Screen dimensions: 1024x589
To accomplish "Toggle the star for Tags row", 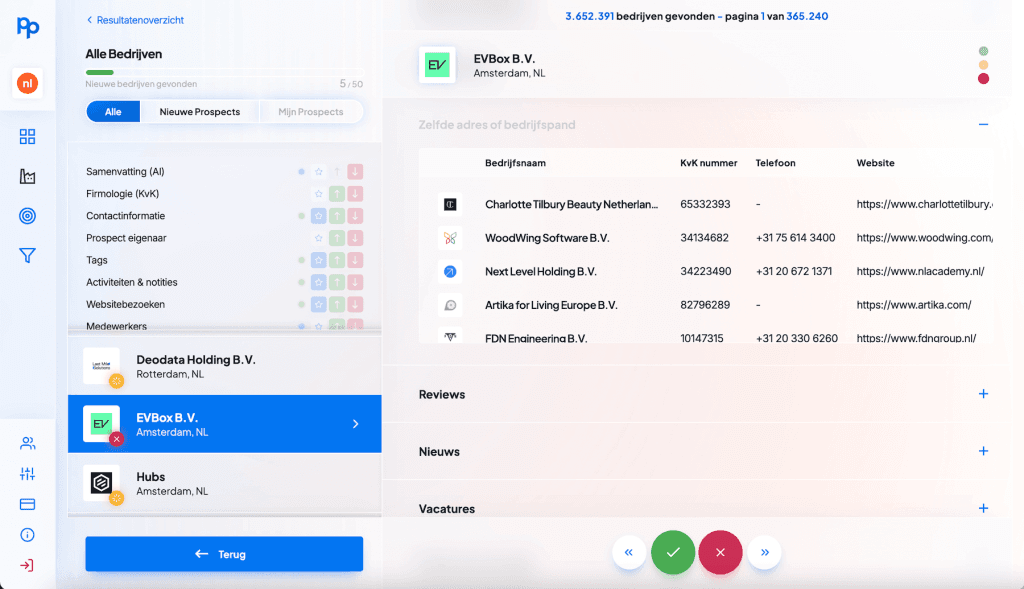I will point(318,260).
